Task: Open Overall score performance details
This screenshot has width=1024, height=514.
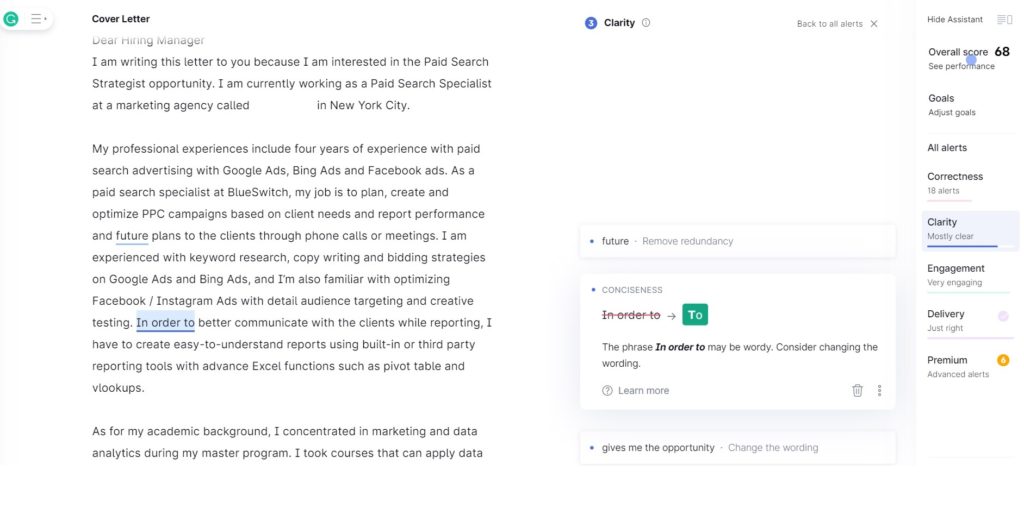Action: 961,58
